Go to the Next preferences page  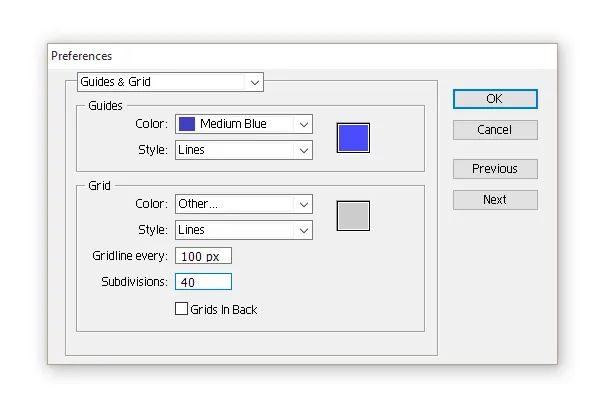pos(495,200)
